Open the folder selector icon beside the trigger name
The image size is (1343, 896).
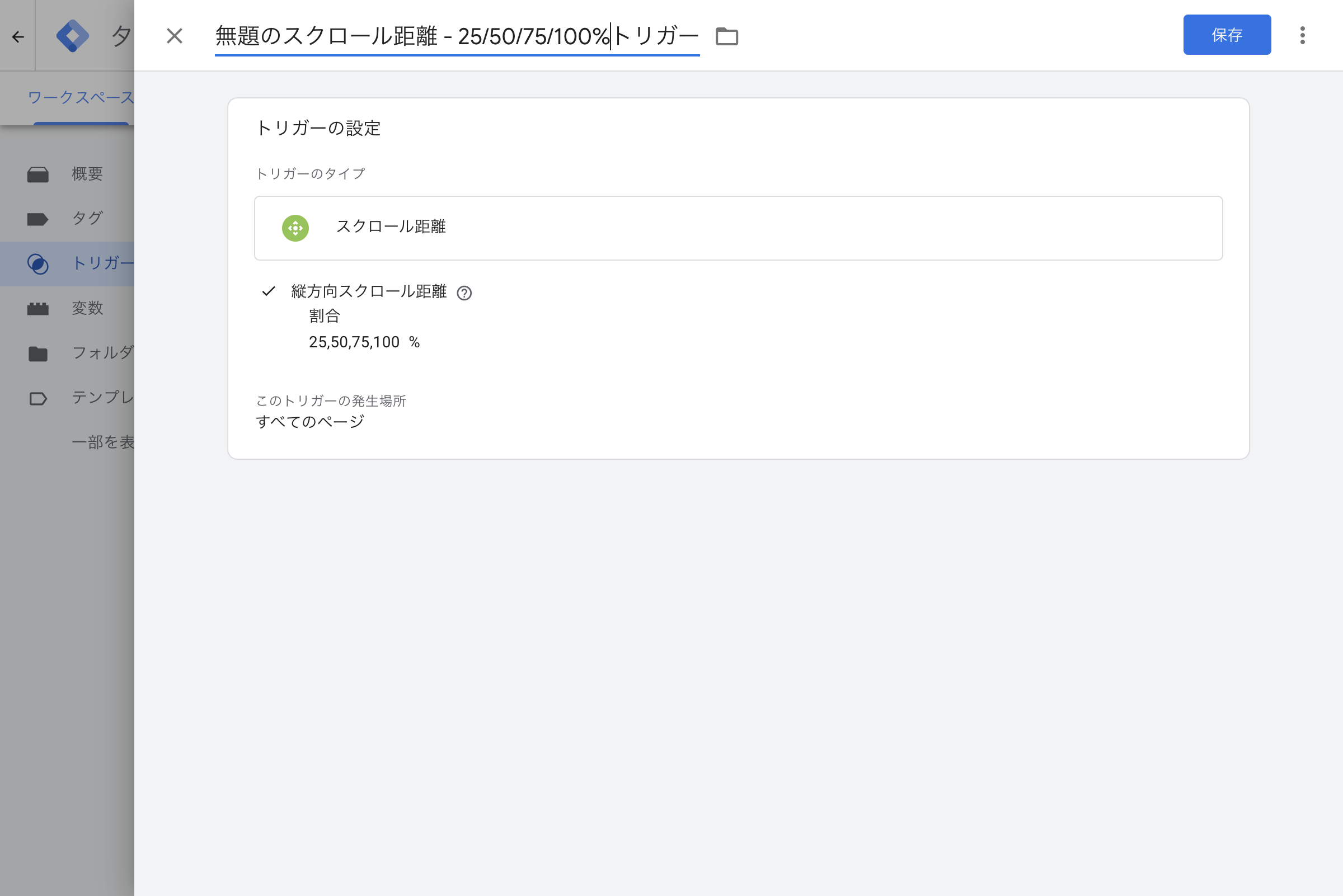click(x=727, y=36)
